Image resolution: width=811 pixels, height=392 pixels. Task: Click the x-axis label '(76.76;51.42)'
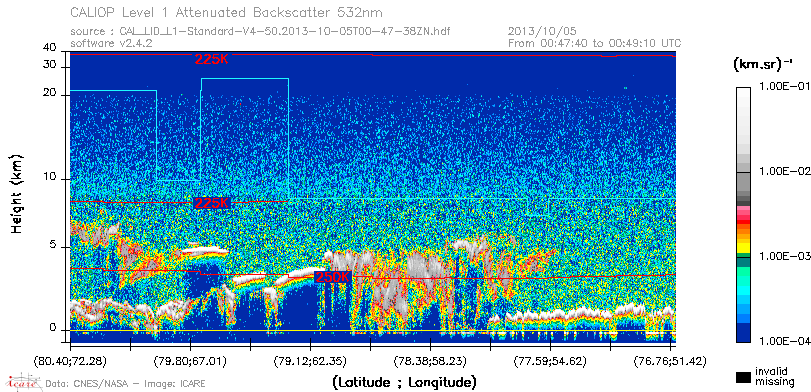[670, 360]
